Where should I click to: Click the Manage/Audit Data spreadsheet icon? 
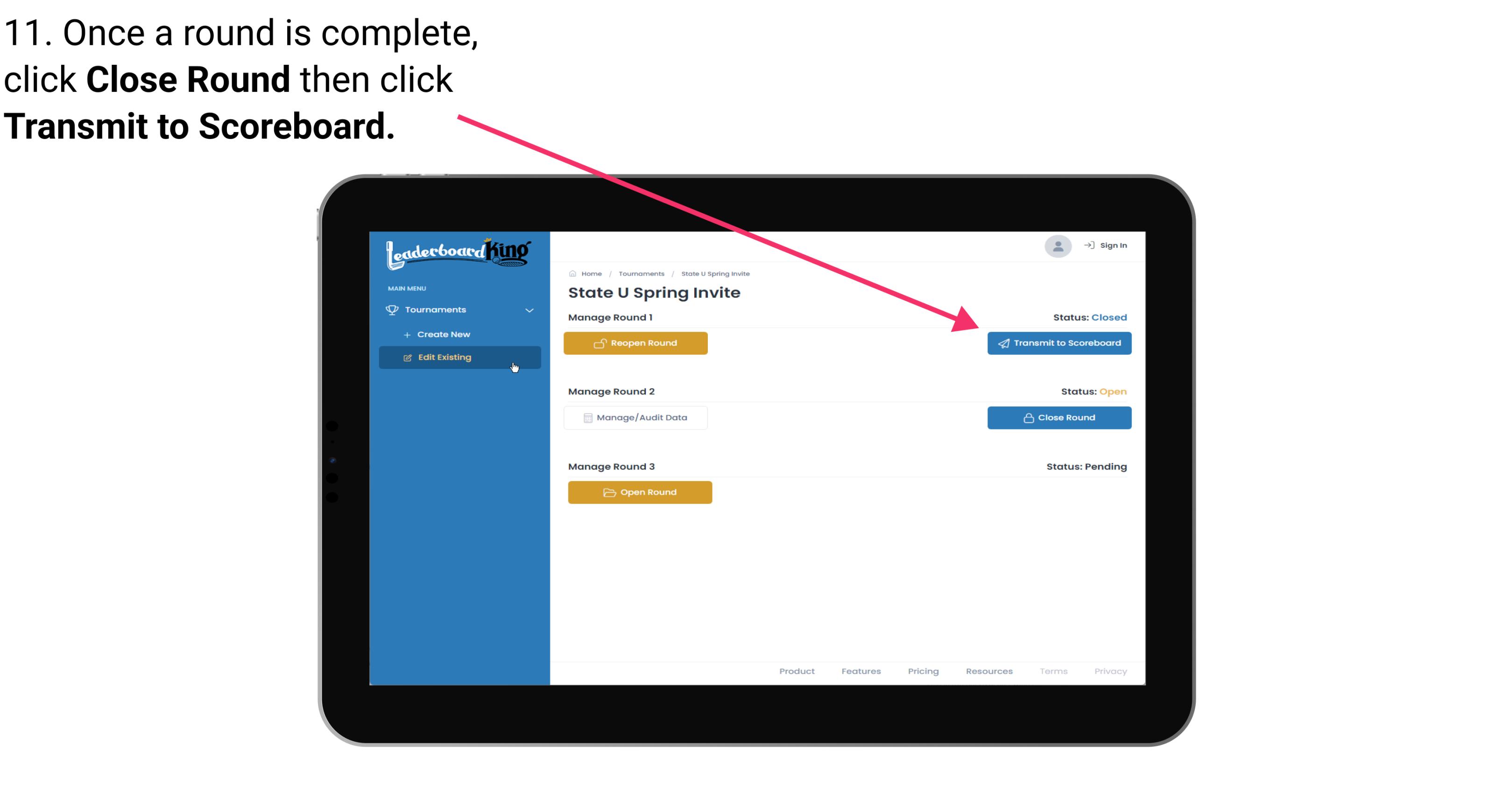(586, 417)
